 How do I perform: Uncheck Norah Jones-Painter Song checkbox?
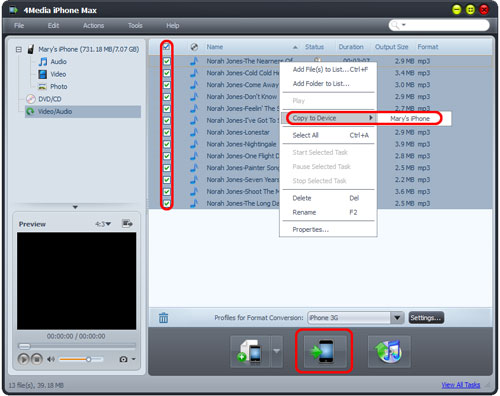pos(167,168)
